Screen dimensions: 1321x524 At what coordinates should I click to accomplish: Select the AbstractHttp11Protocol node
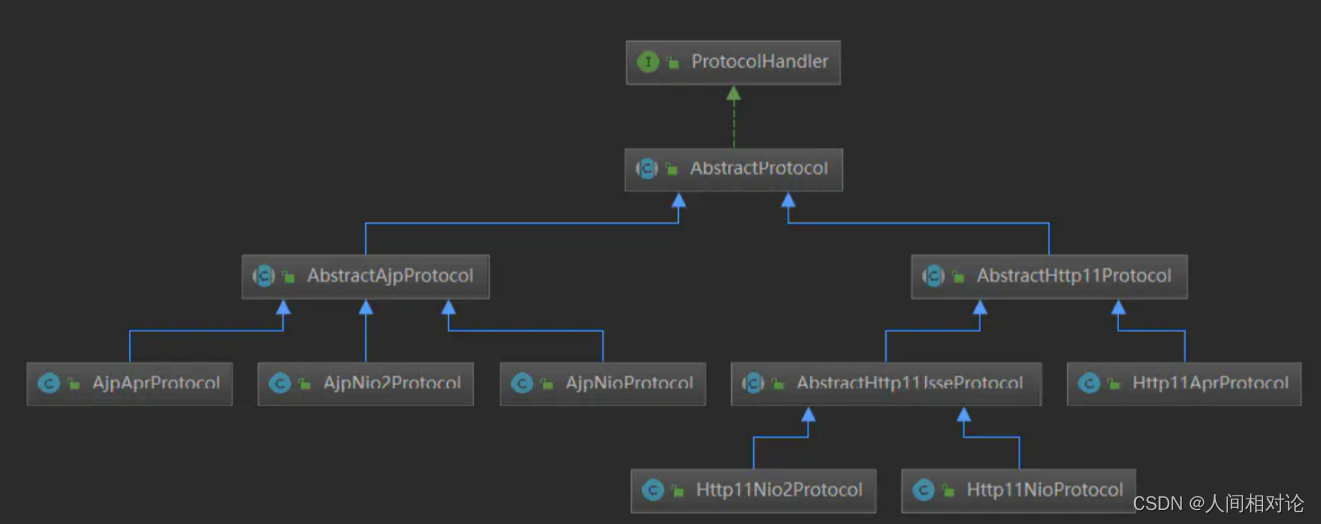pos(1073,276)
